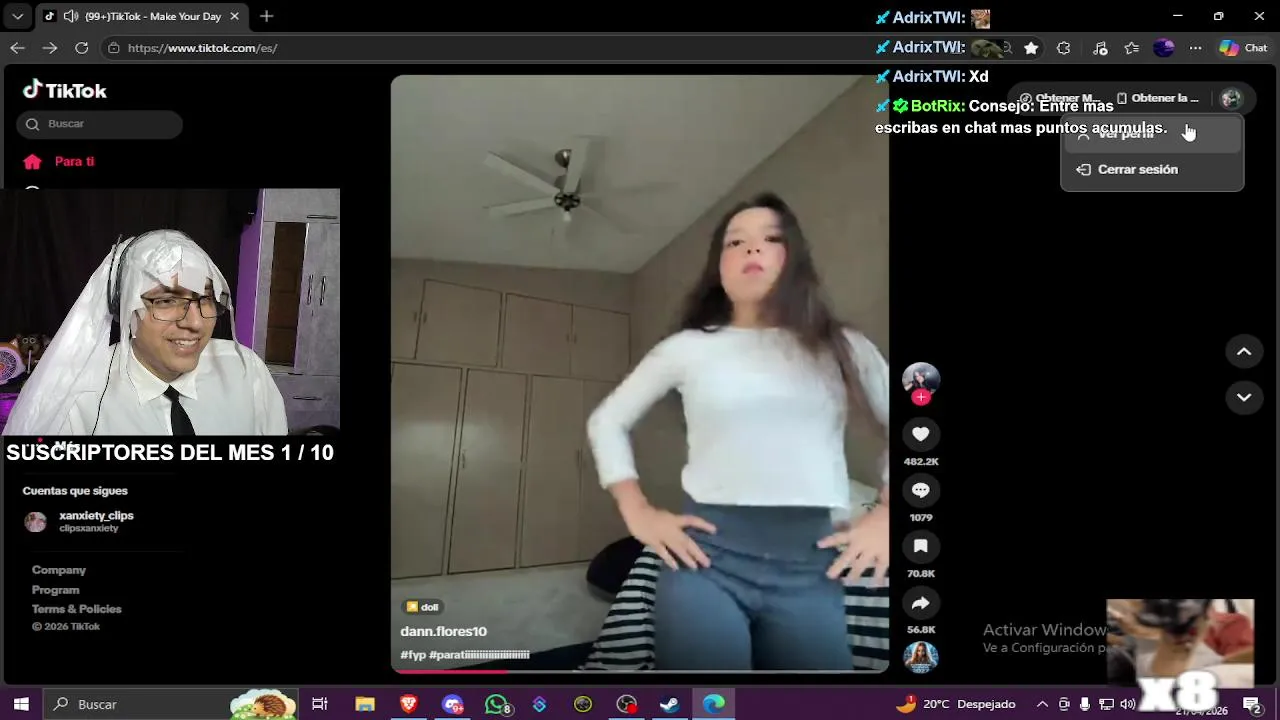Open Terms & Policies footer link
This screenshot has height=720, width=1280.
pos(76,609)
